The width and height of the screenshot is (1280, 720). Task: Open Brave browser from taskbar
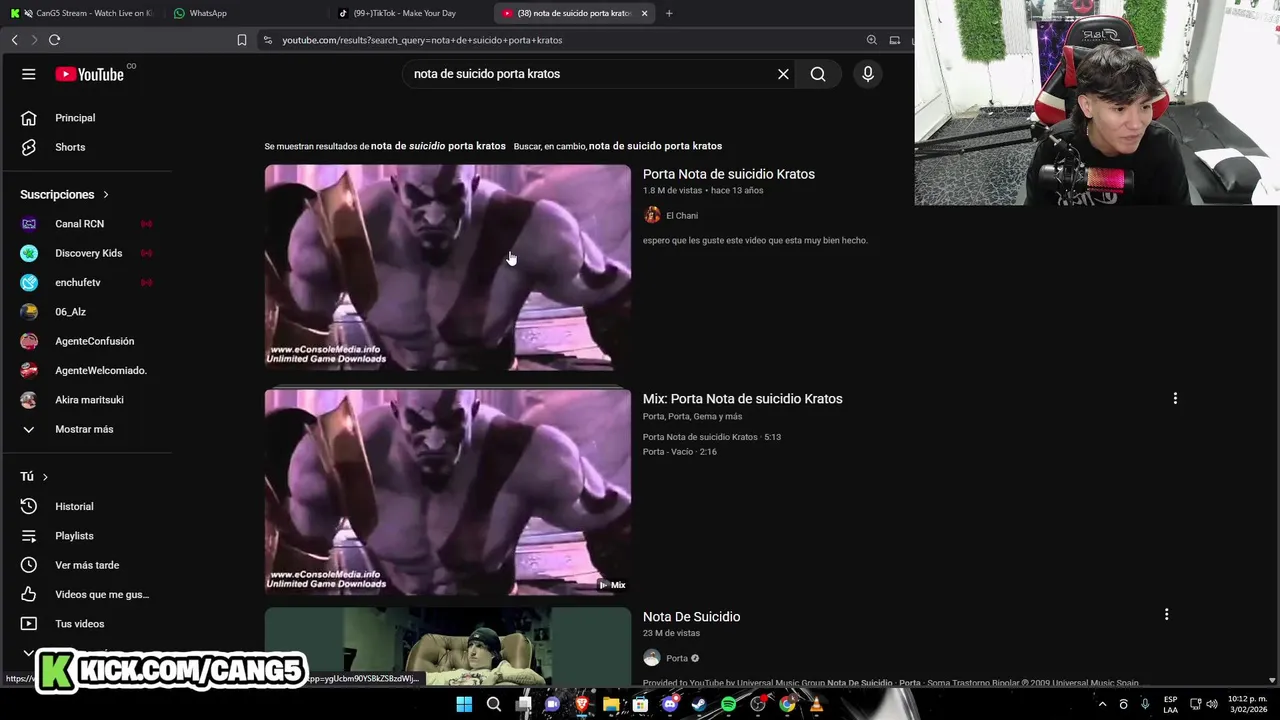click(582, 704)
